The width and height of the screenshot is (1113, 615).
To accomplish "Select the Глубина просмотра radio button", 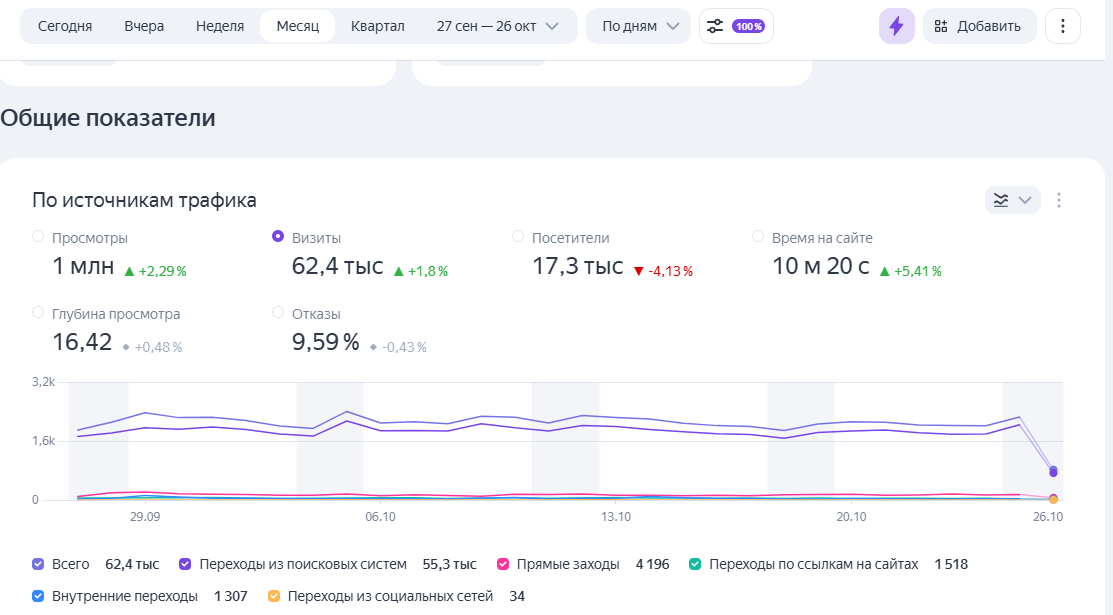I will click(x=38, y=312).
